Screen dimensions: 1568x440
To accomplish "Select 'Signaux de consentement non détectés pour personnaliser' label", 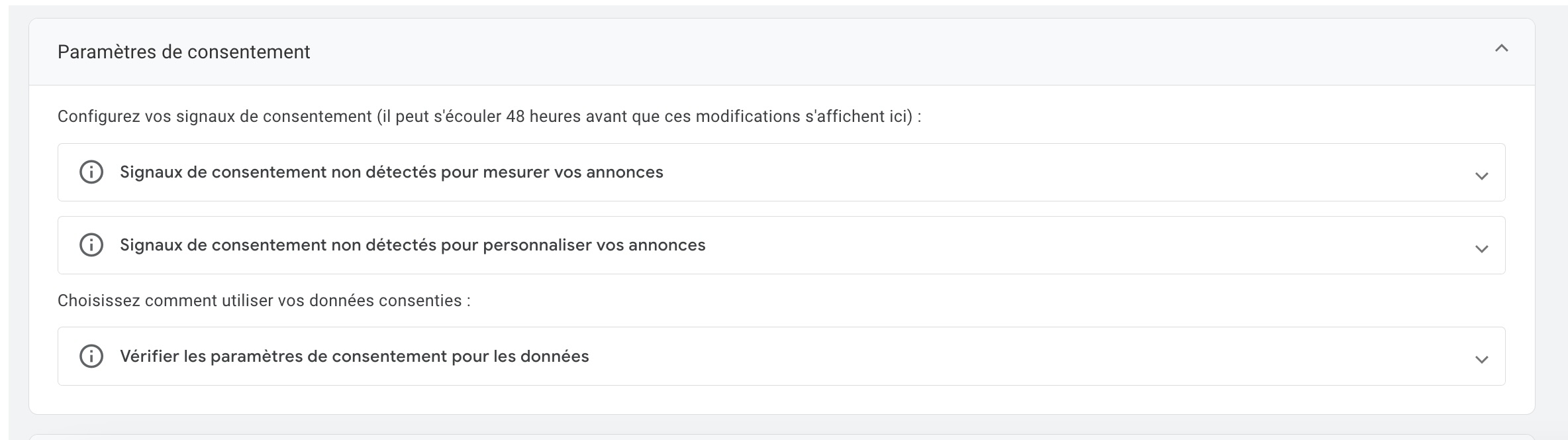I will 413,245.
